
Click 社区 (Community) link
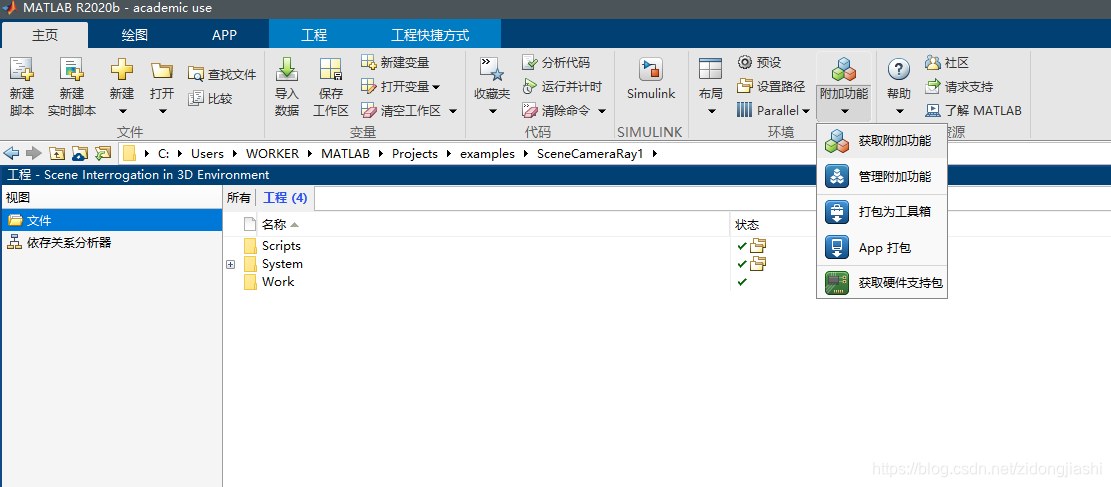pos(947,62)
